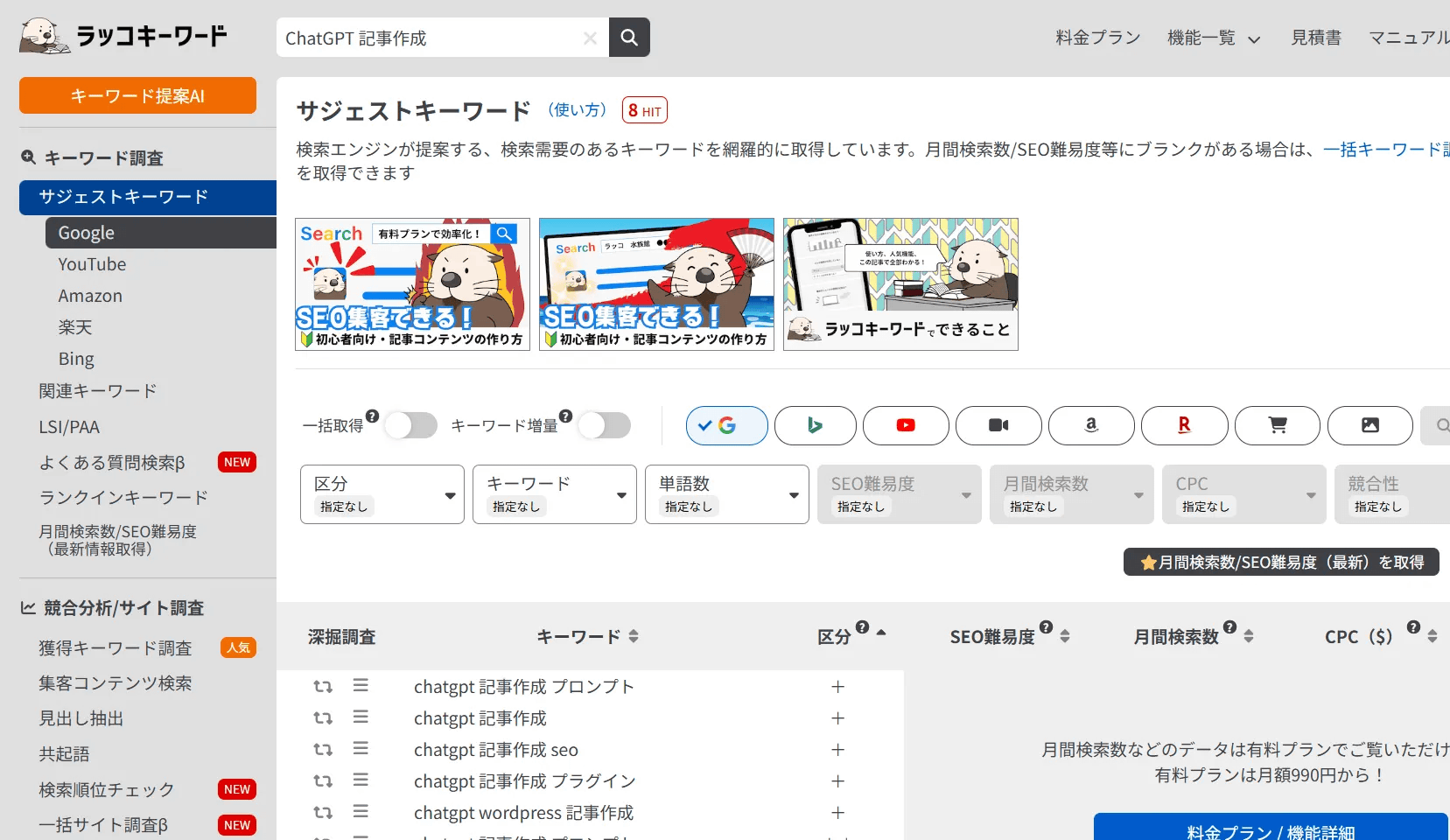
Task: Open the 区分 filter dropdown
Action: tap(382, 494)
